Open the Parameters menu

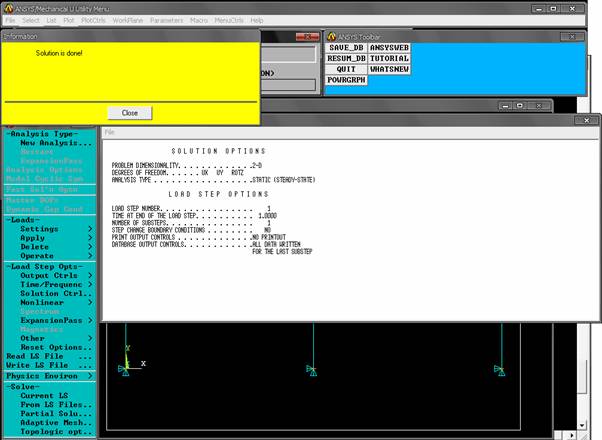point(166,20)
